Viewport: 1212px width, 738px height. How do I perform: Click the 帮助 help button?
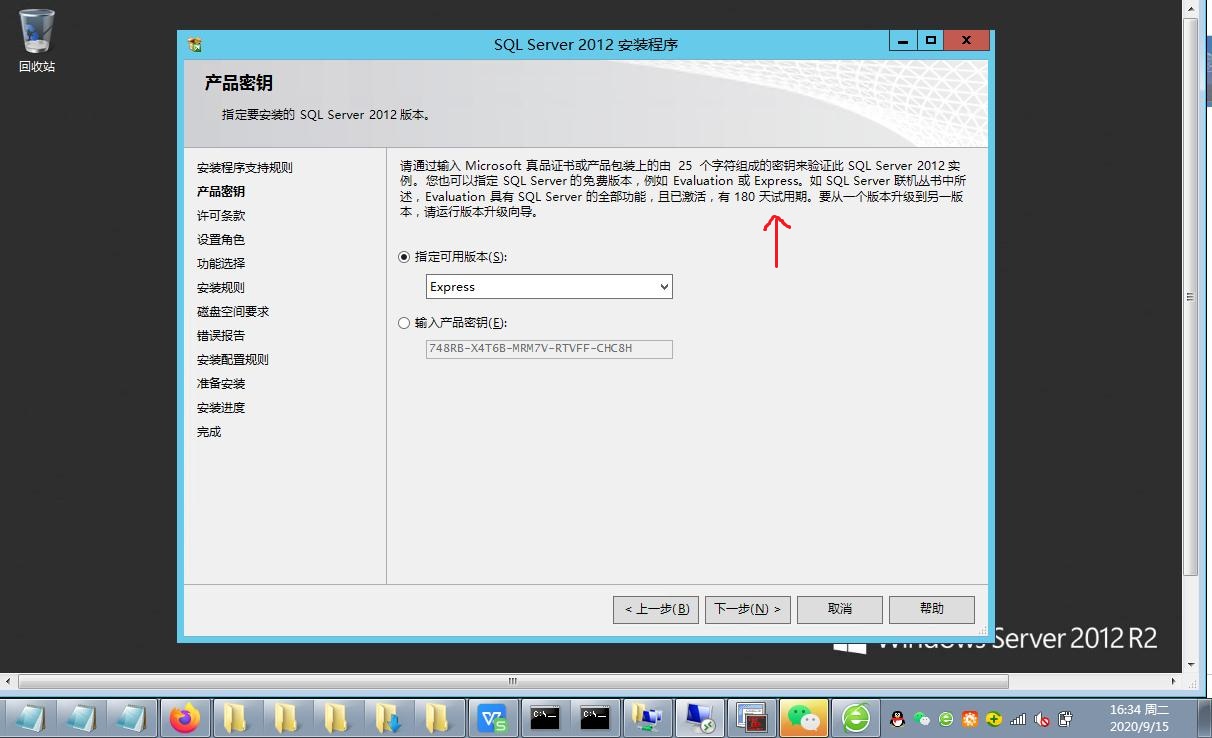pyautogui.click(x=931, y=609)
